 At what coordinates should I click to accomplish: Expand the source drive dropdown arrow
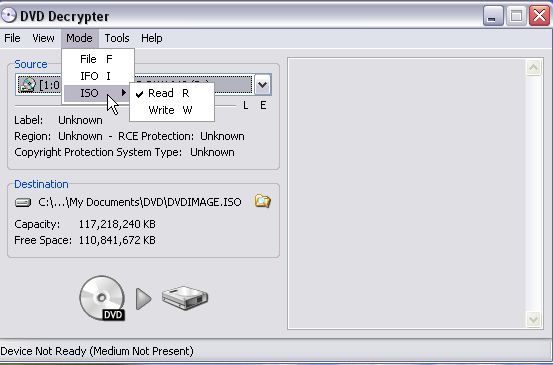coord(262,85)
